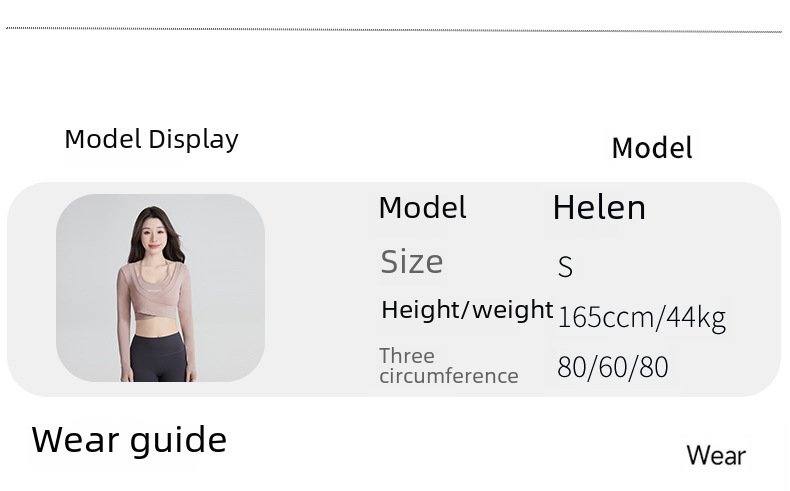Select the "165ccm/44kg" value

pos(641,318)
